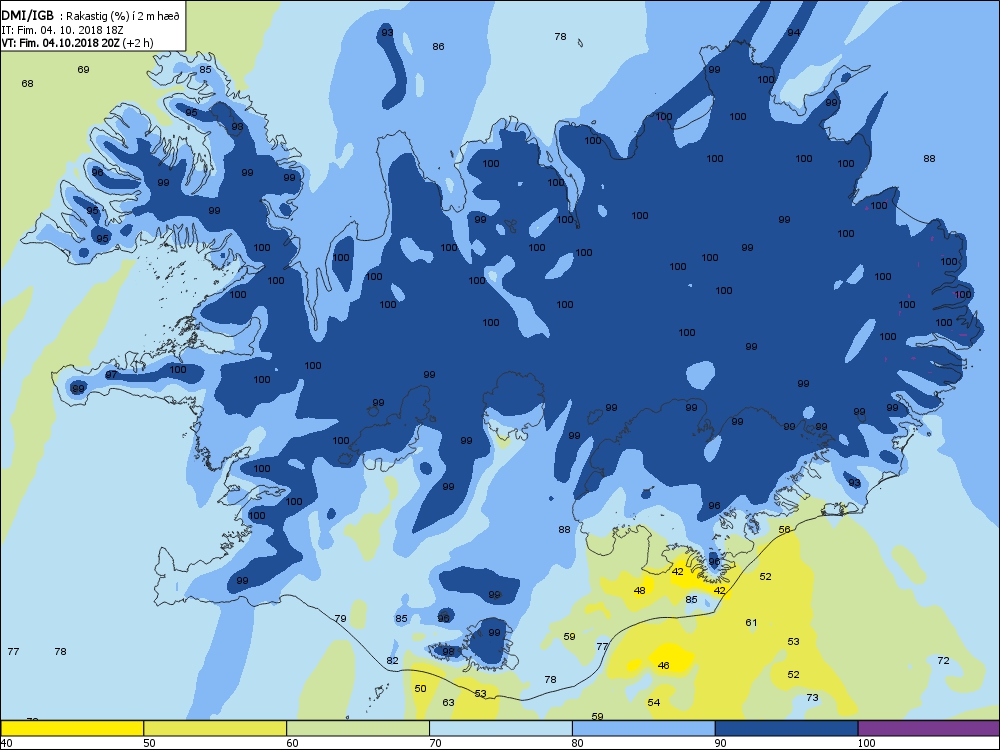Select the 'IT: Fim. 04. 10. 2018 18Z' line
The height and width of the screenshot is (750, 1000).
[62, 30]
